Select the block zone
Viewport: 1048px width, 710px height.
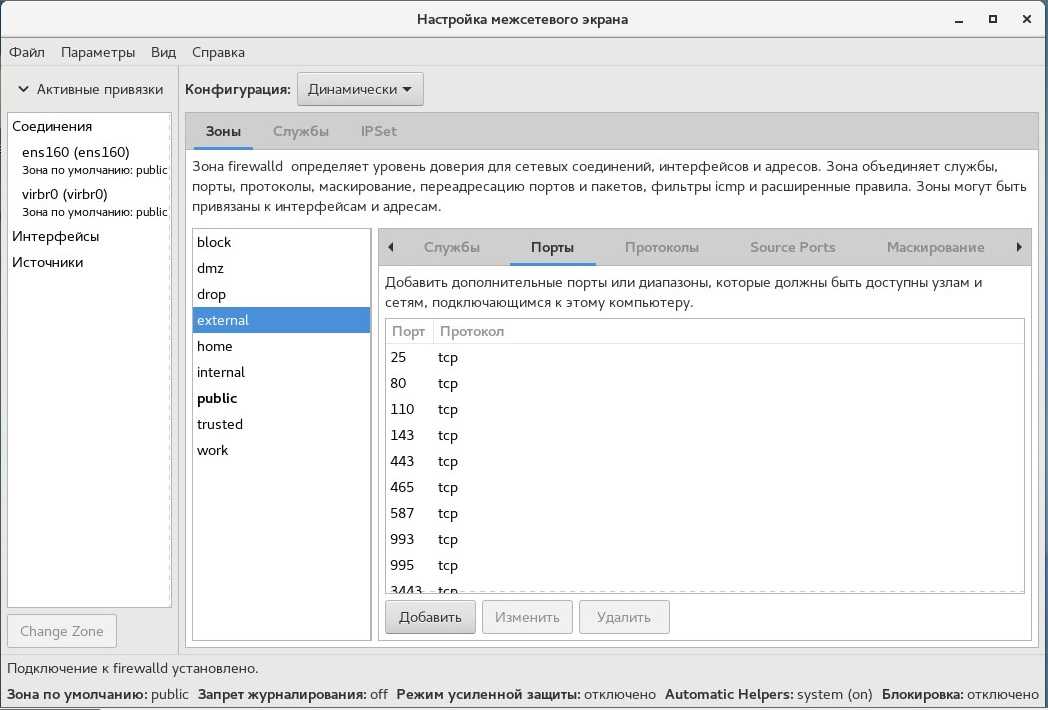[x=281, y=242]
